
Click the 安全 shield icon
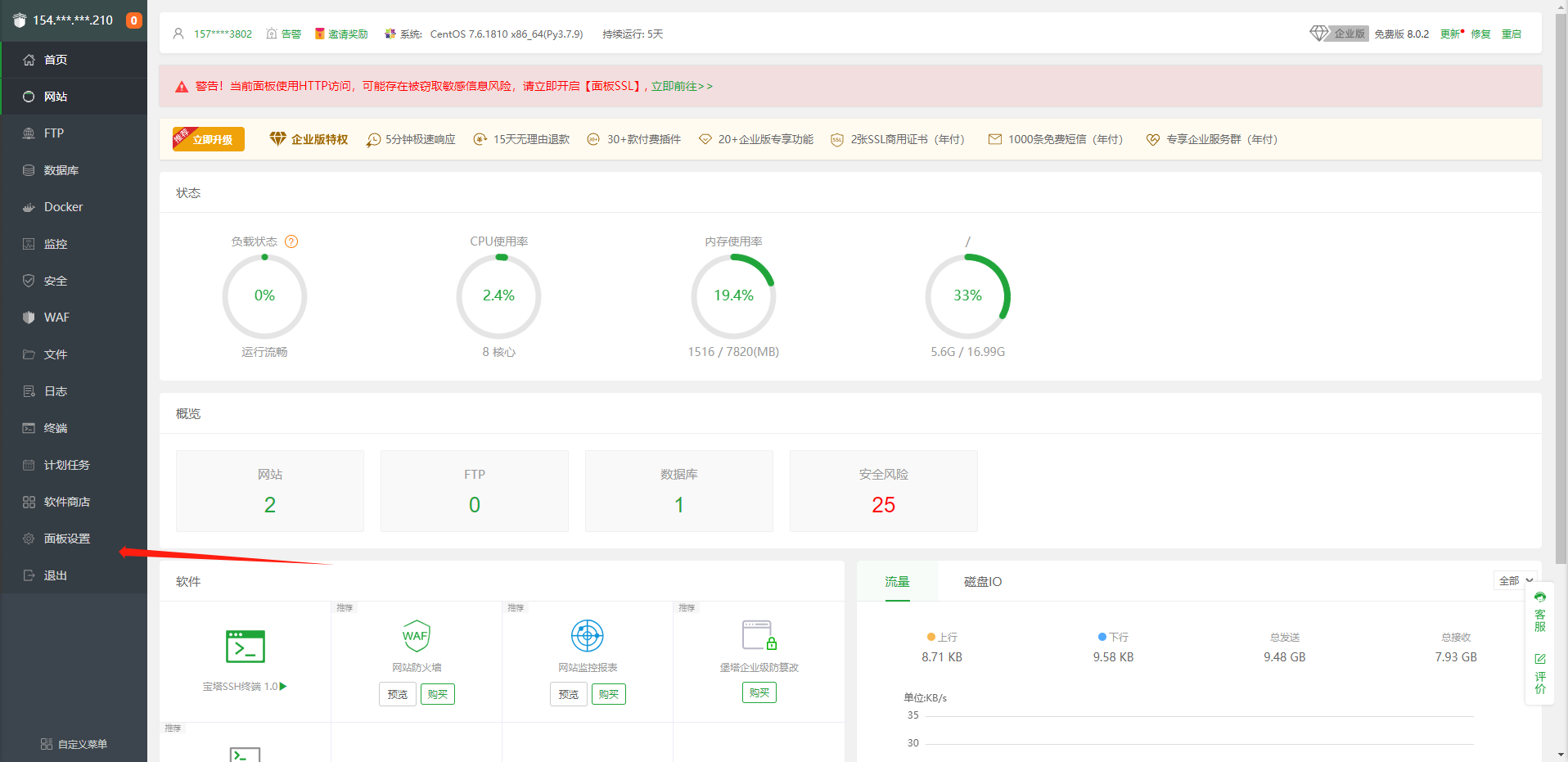(x=29, y=281)
